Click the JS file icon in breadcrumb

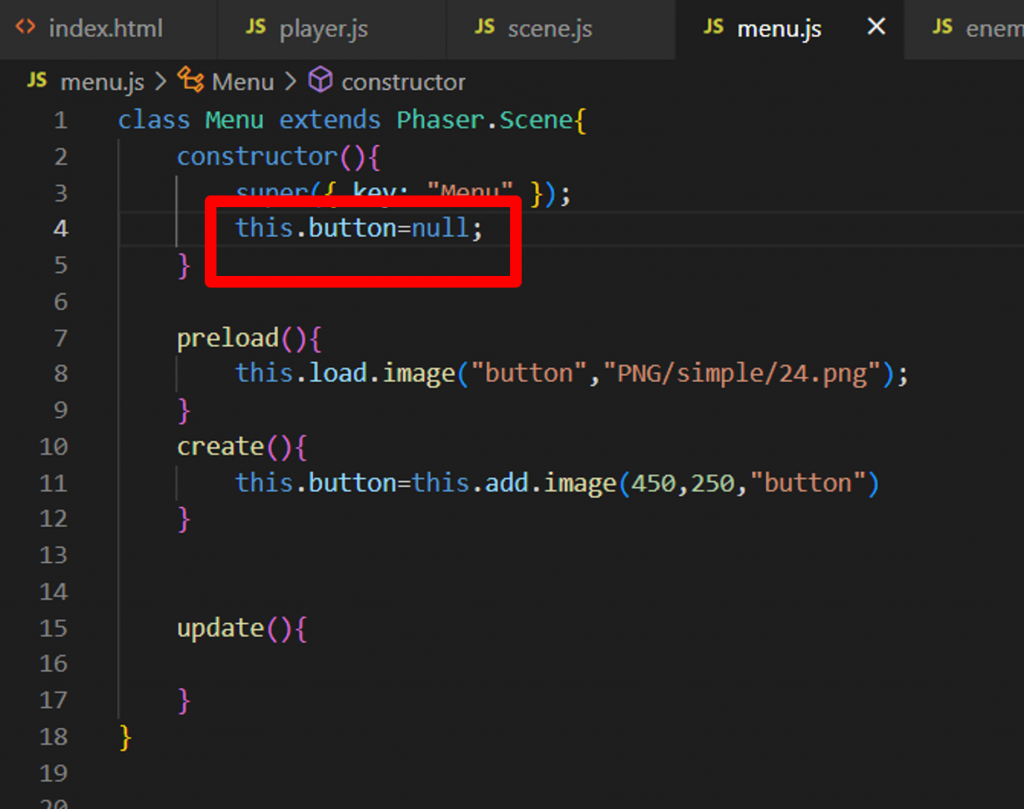(37, 80)
